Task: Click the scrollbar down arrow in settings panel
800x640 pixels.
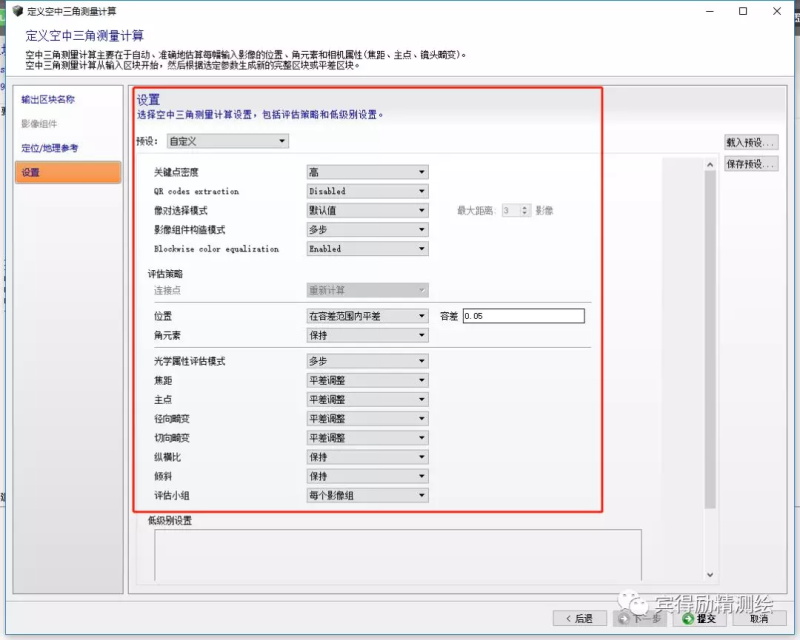Action: click(x=710, y=575)
